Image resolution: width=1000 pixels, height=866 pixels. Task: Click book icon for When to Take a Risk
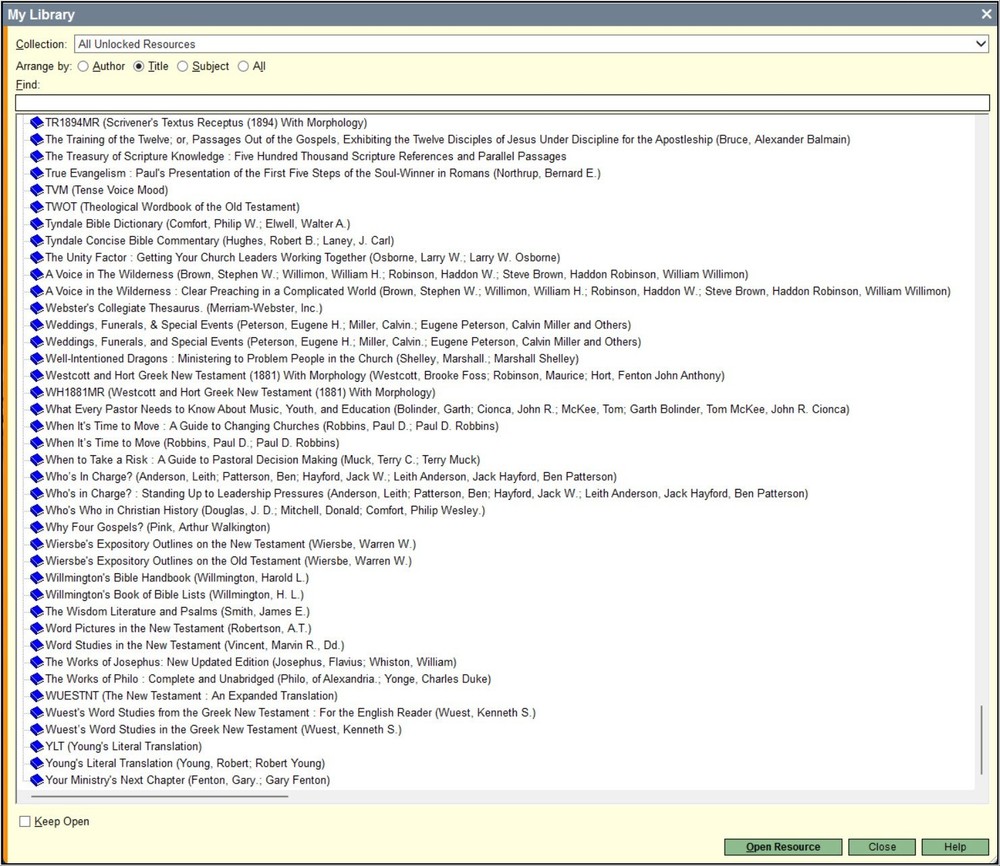[x=37, y=460]
